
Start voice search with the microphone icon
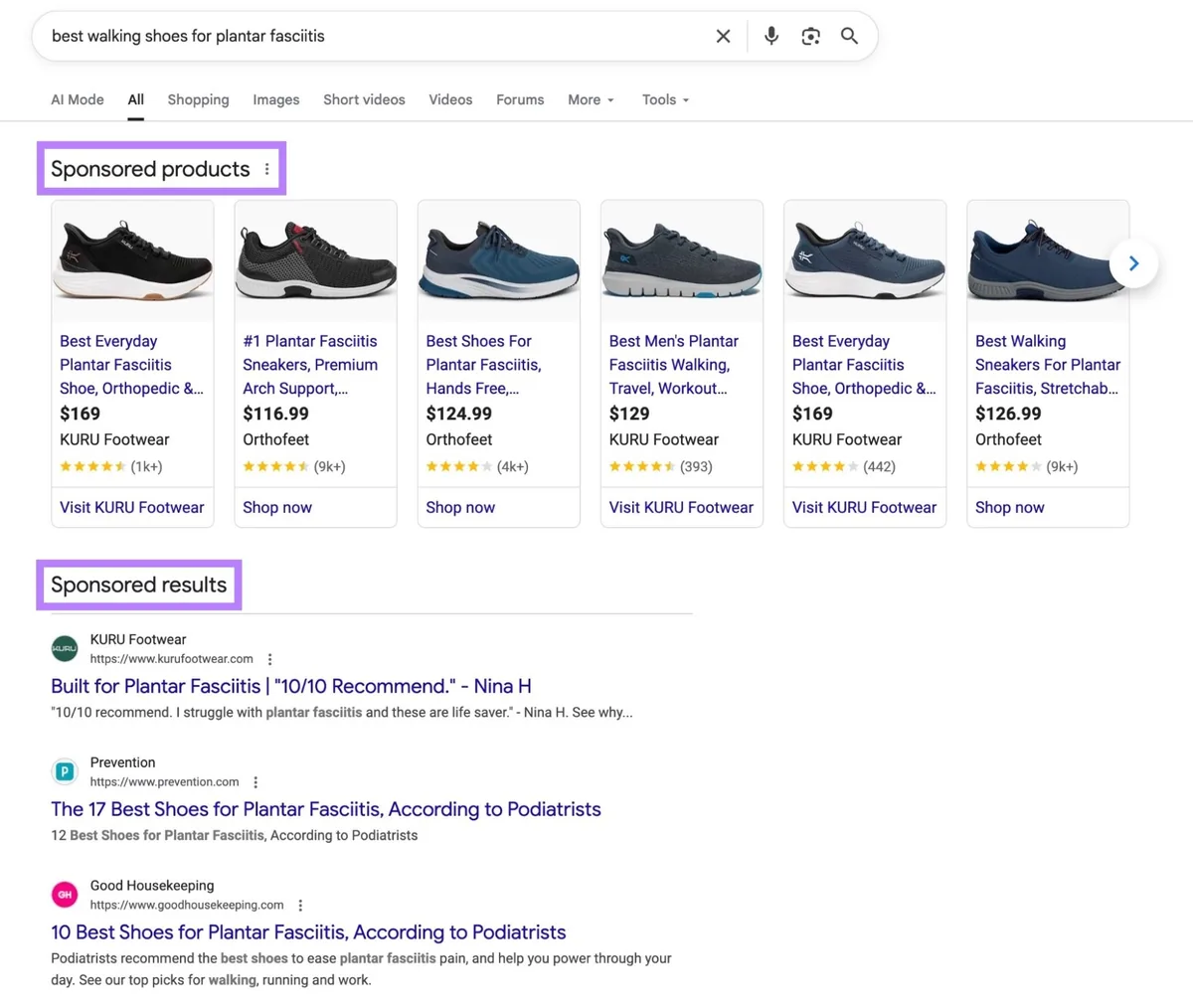(770, 36)
